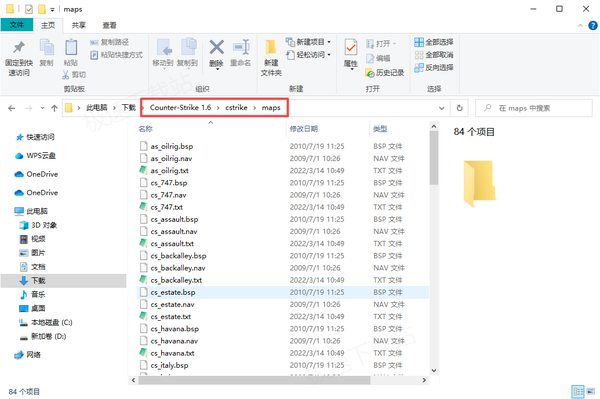The width and height of the screenshot is (600, 399).
Task: Open 本地磁盘 (C:) drive
Action: (x=46, y=322)
